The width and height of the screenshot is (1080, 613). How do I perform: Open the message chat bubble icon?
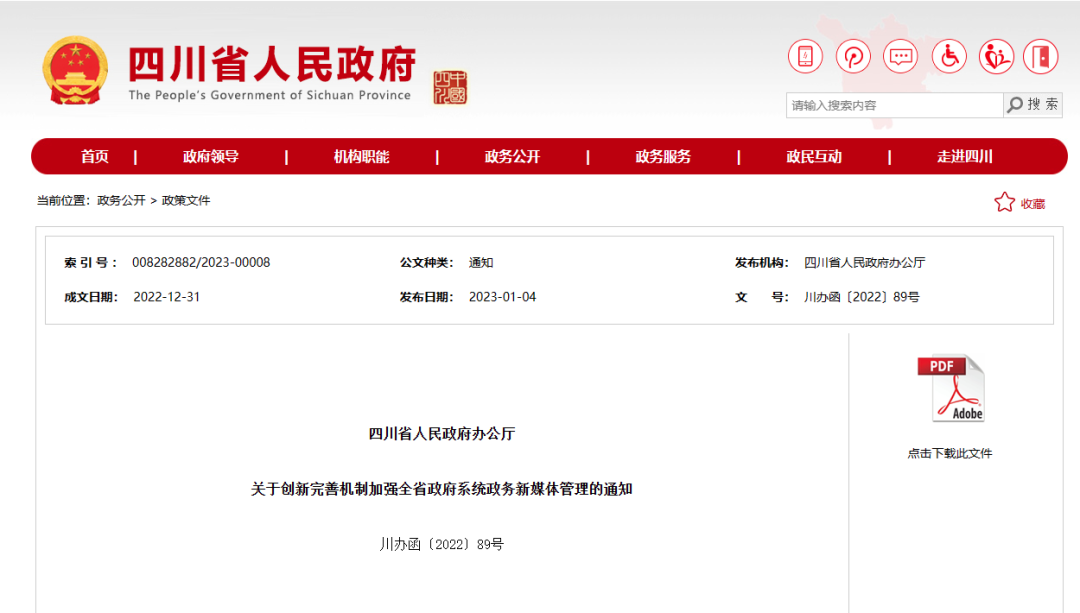point(900,56)
